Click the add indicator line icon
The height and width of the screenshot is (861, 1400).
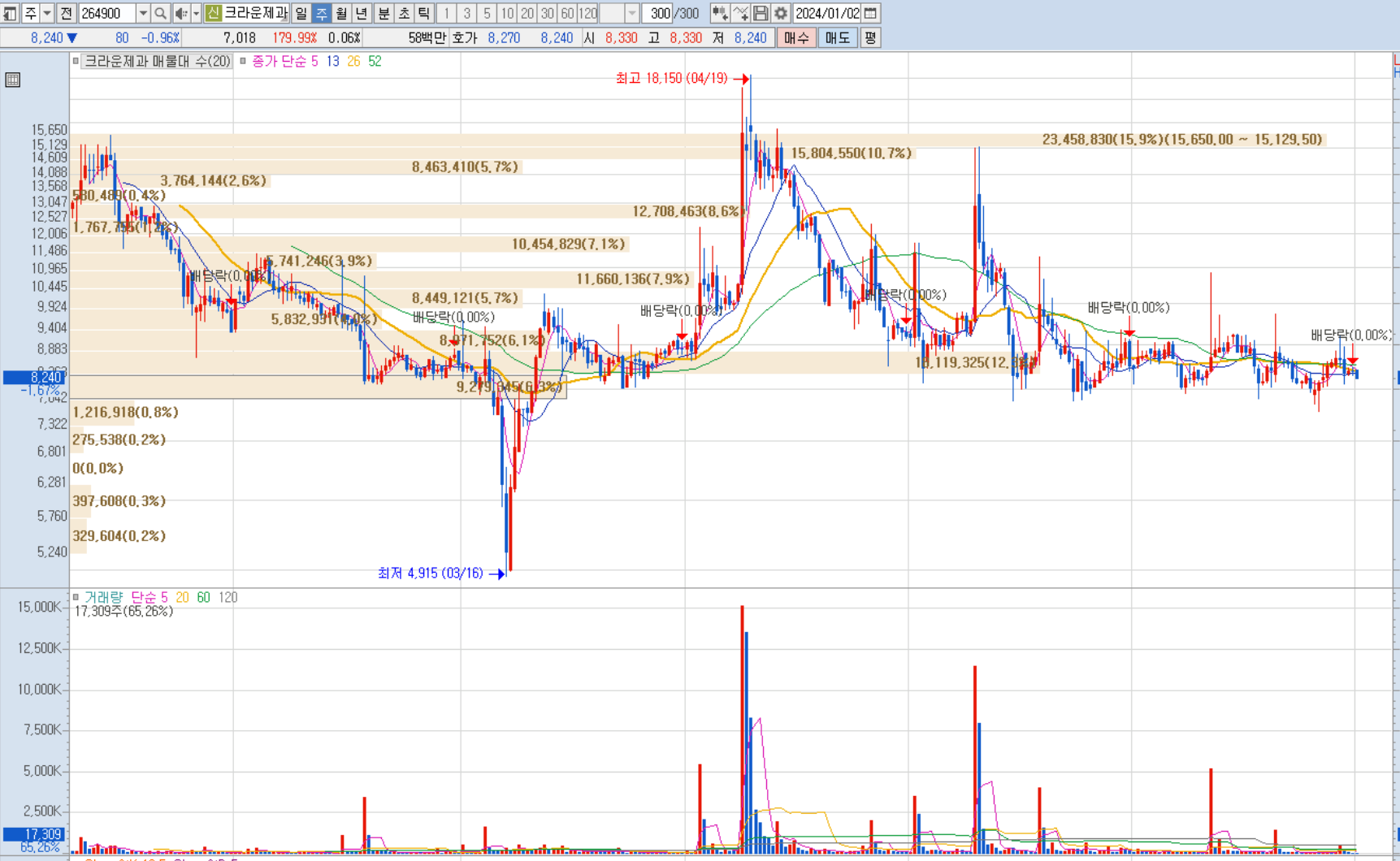point(740,13)
